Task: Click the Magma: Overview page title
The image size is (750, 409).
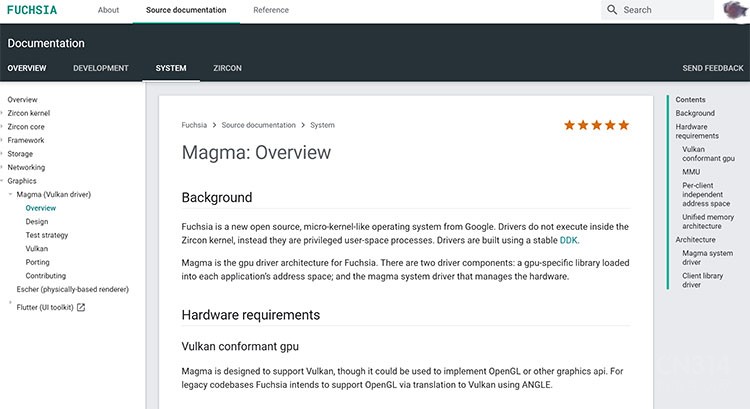Action: 256,153
